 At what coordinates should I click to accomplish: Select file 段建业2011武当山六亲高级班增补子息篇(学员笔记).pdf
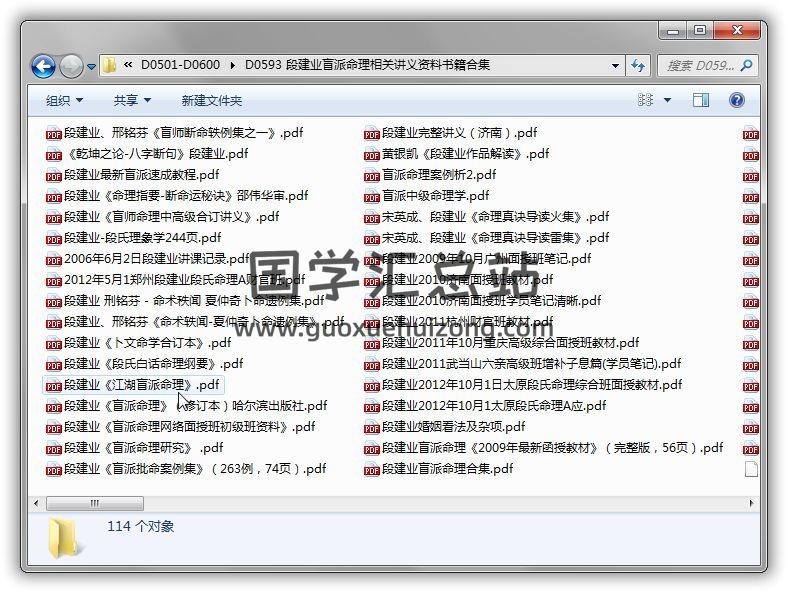(522, 364)
